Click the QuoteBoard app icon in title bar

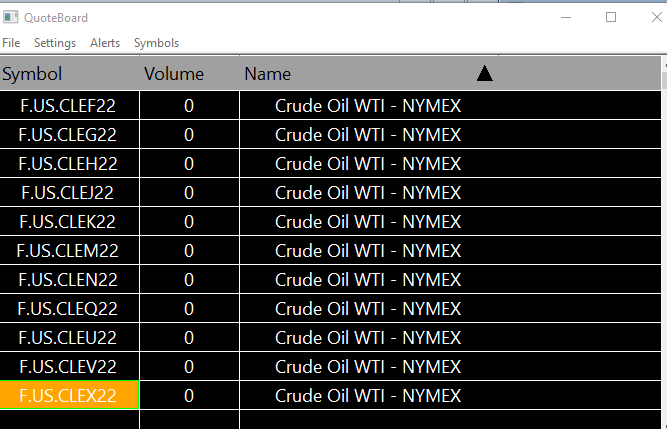pos(11,17)
